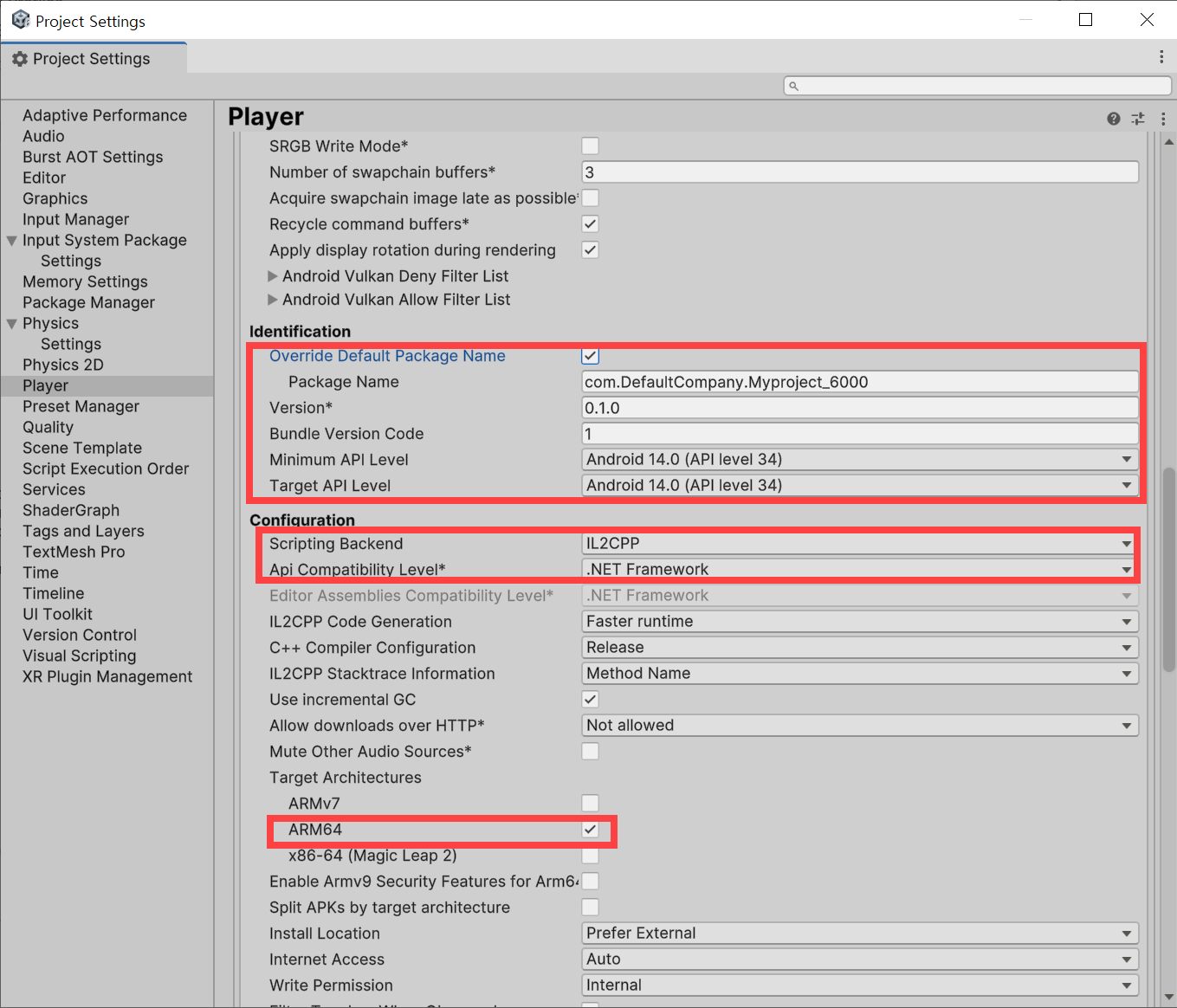Select Burst AOT Settings category

(x=93, y=158)
